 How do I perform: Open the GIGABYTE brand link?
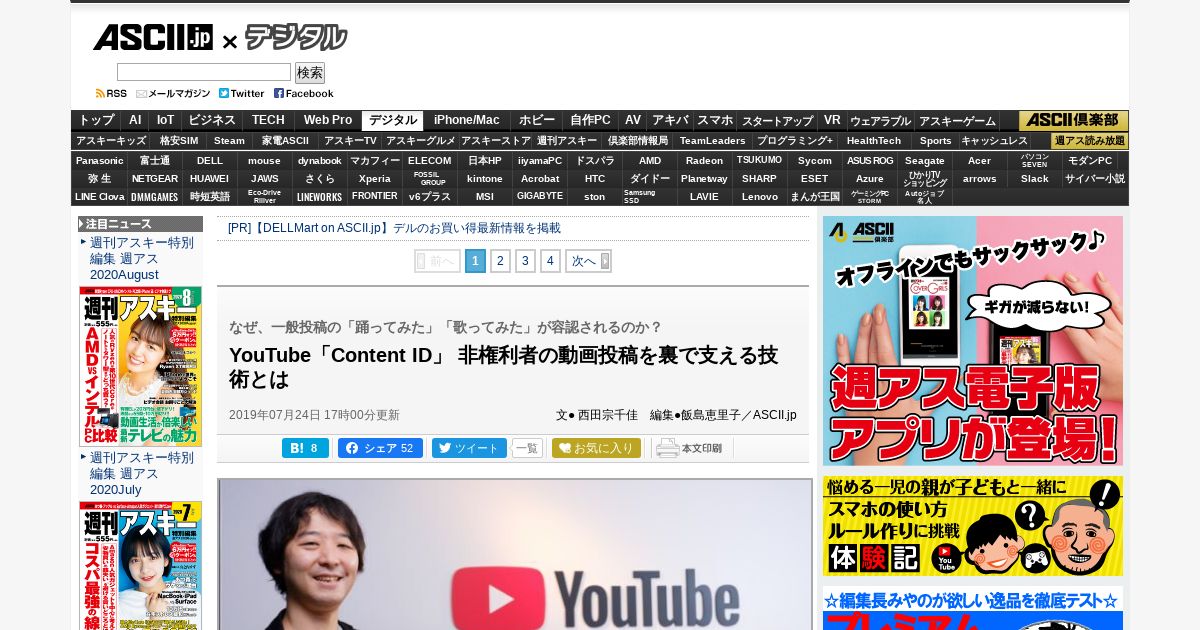point(540,196)
